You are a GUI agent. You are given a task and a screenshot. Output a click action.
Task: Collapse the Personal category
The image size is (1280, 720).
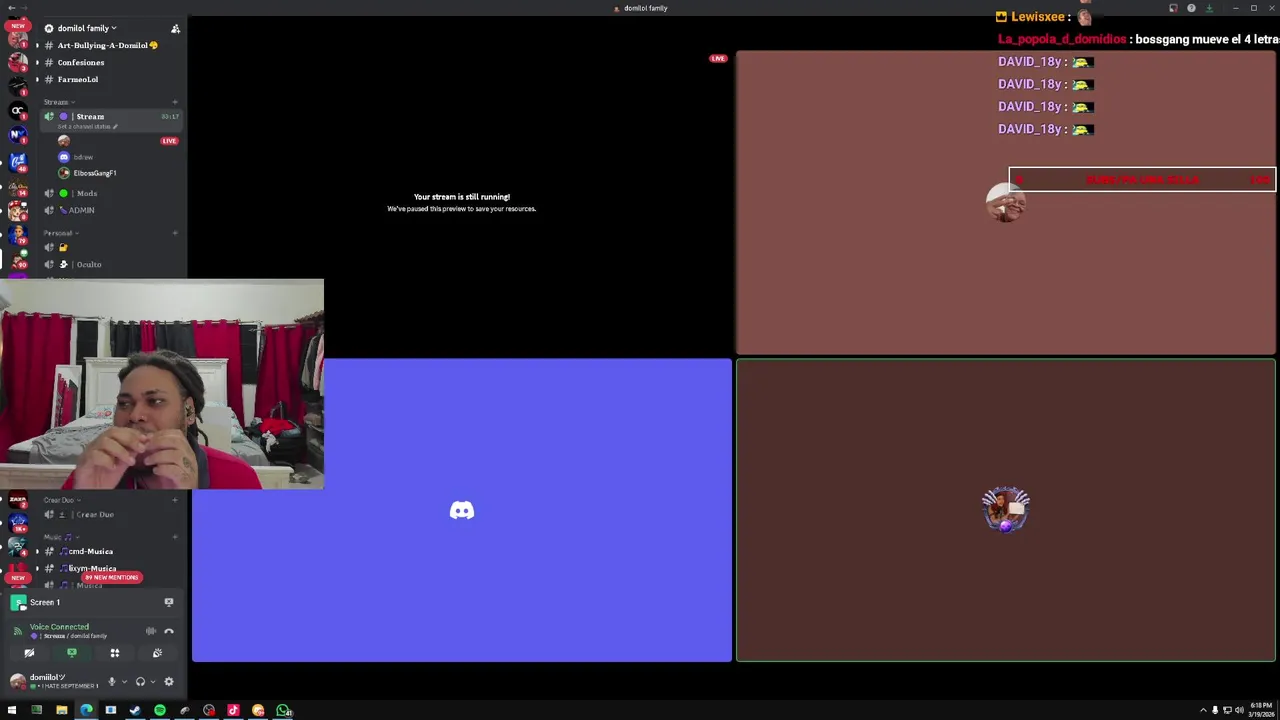(x=61, y=233)
